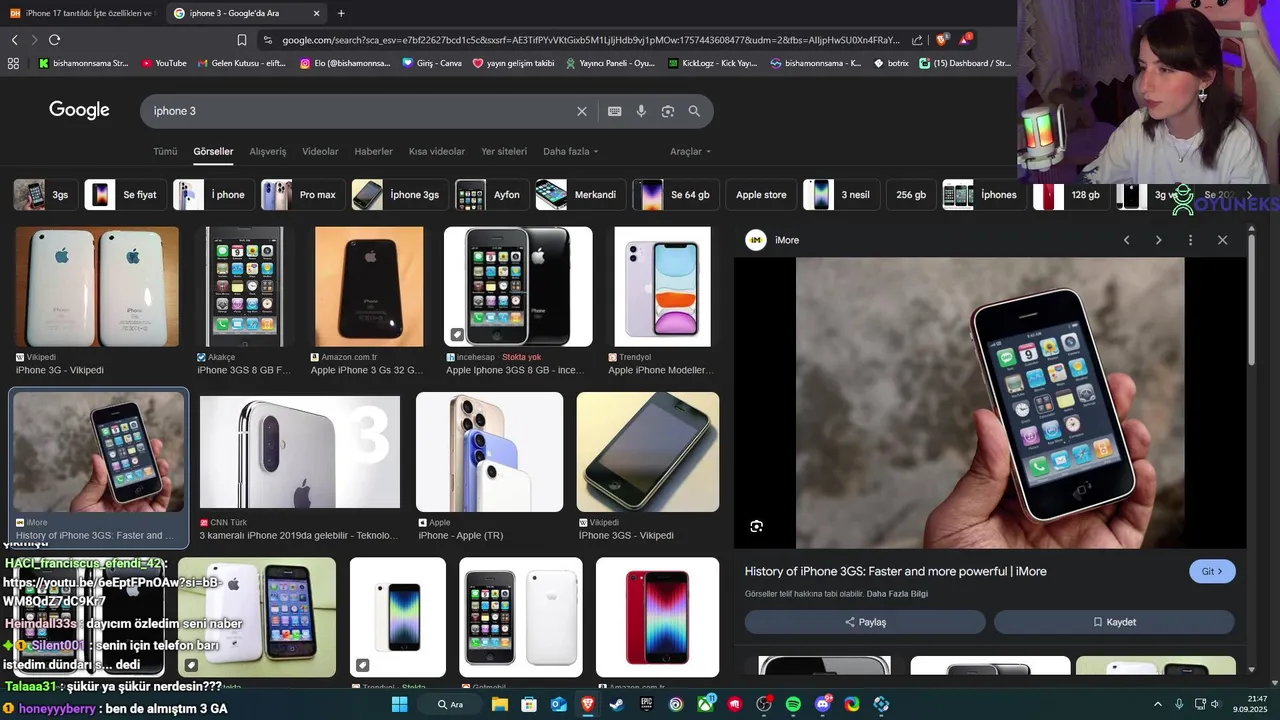Open more options in iMore preview

tap(1190, 240)
